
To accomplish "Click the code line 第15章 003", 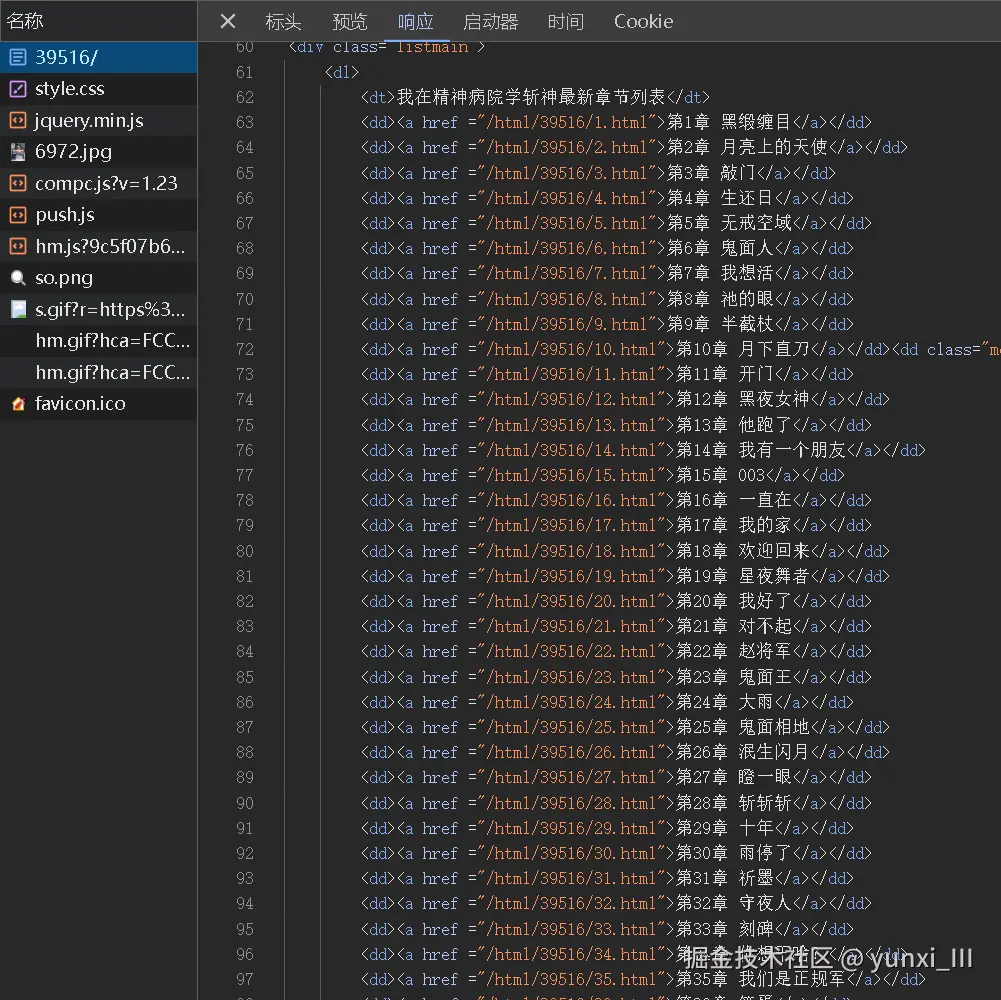I will (x=603, y=475).
